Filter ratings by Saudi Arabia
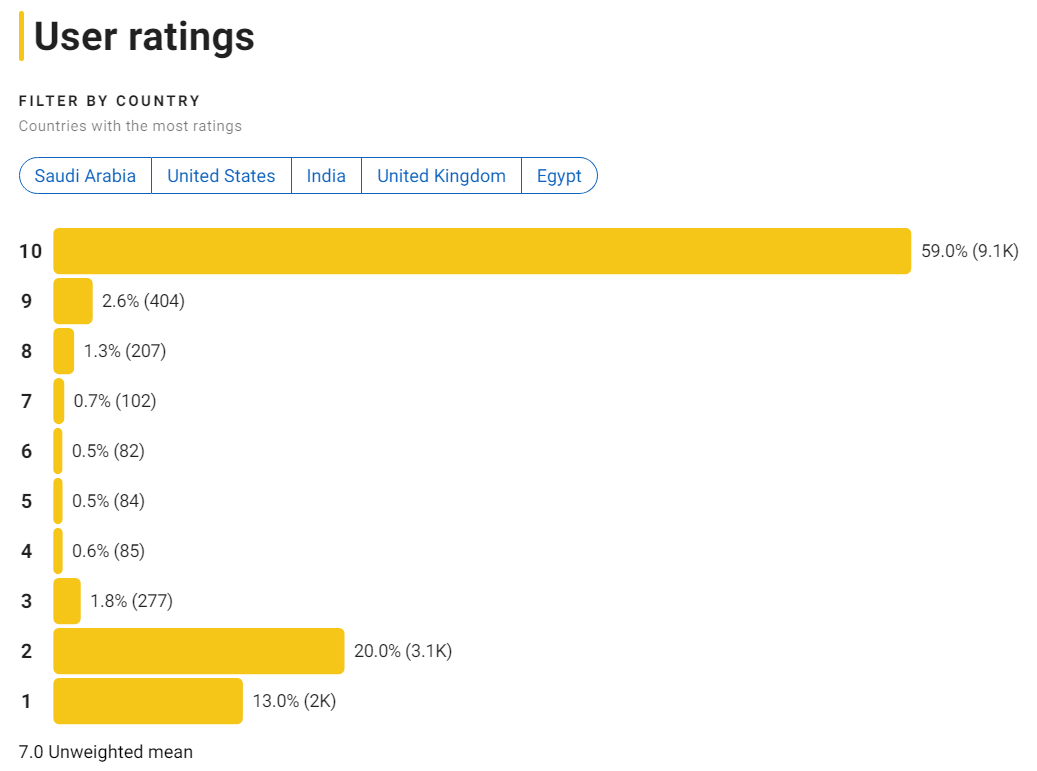The height and width of the screenshot is (771, 1037). [85, 176]
